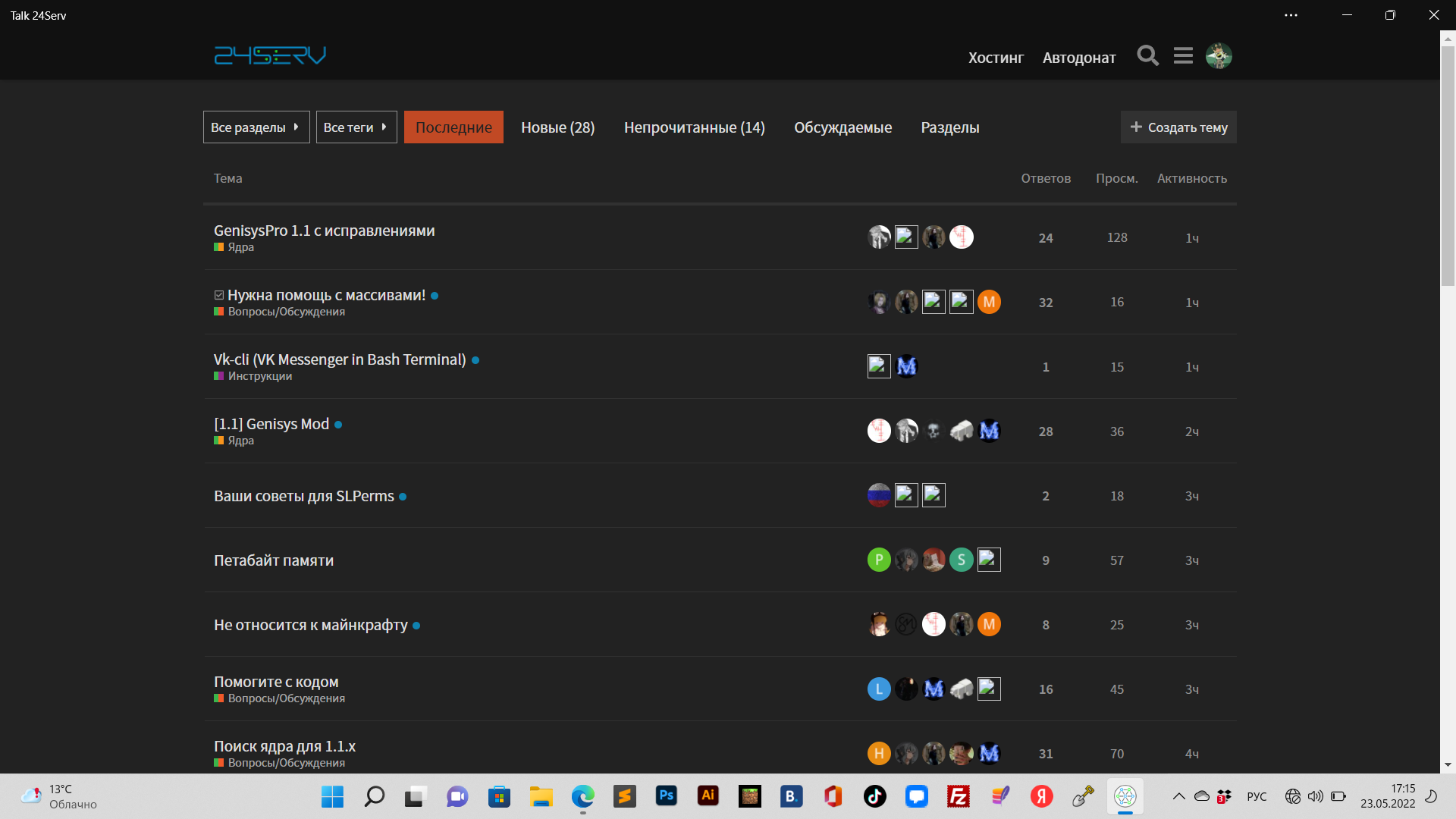Click blue L avatar in 'Помогите с кодом' row

click(x=879, y=689)
